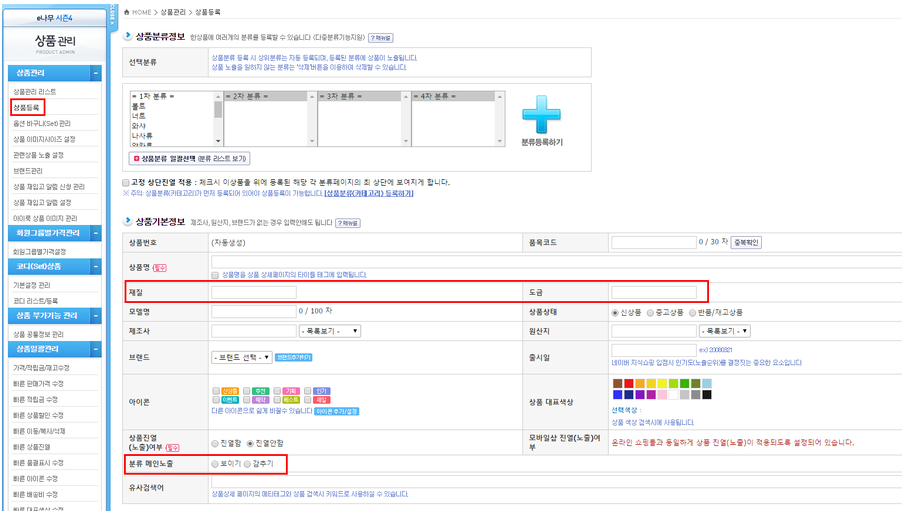Select the 진열함 radio option

click(215, 443)
